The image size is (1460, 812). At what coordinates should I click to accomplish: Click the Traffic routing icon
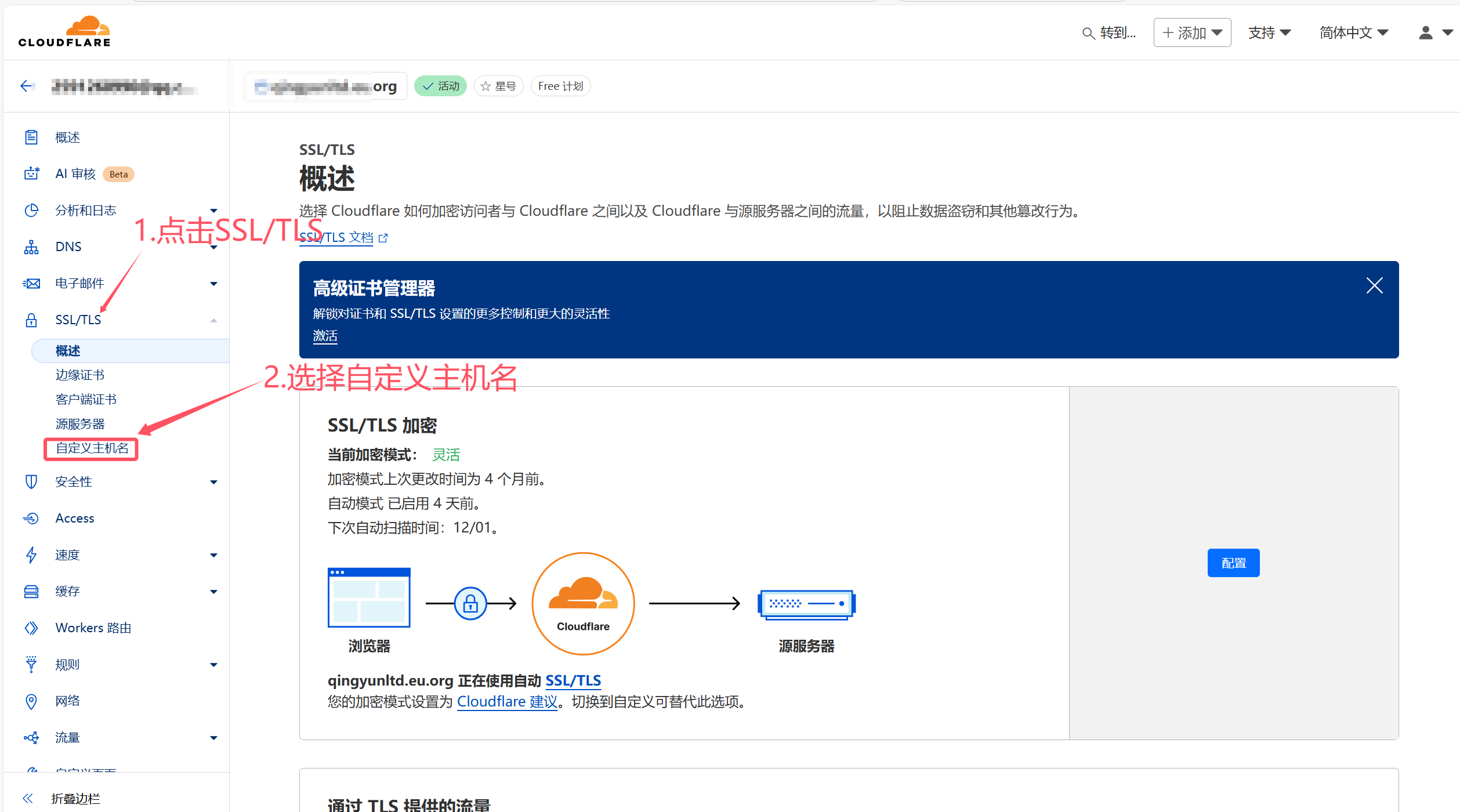click(x=31, y=737)
